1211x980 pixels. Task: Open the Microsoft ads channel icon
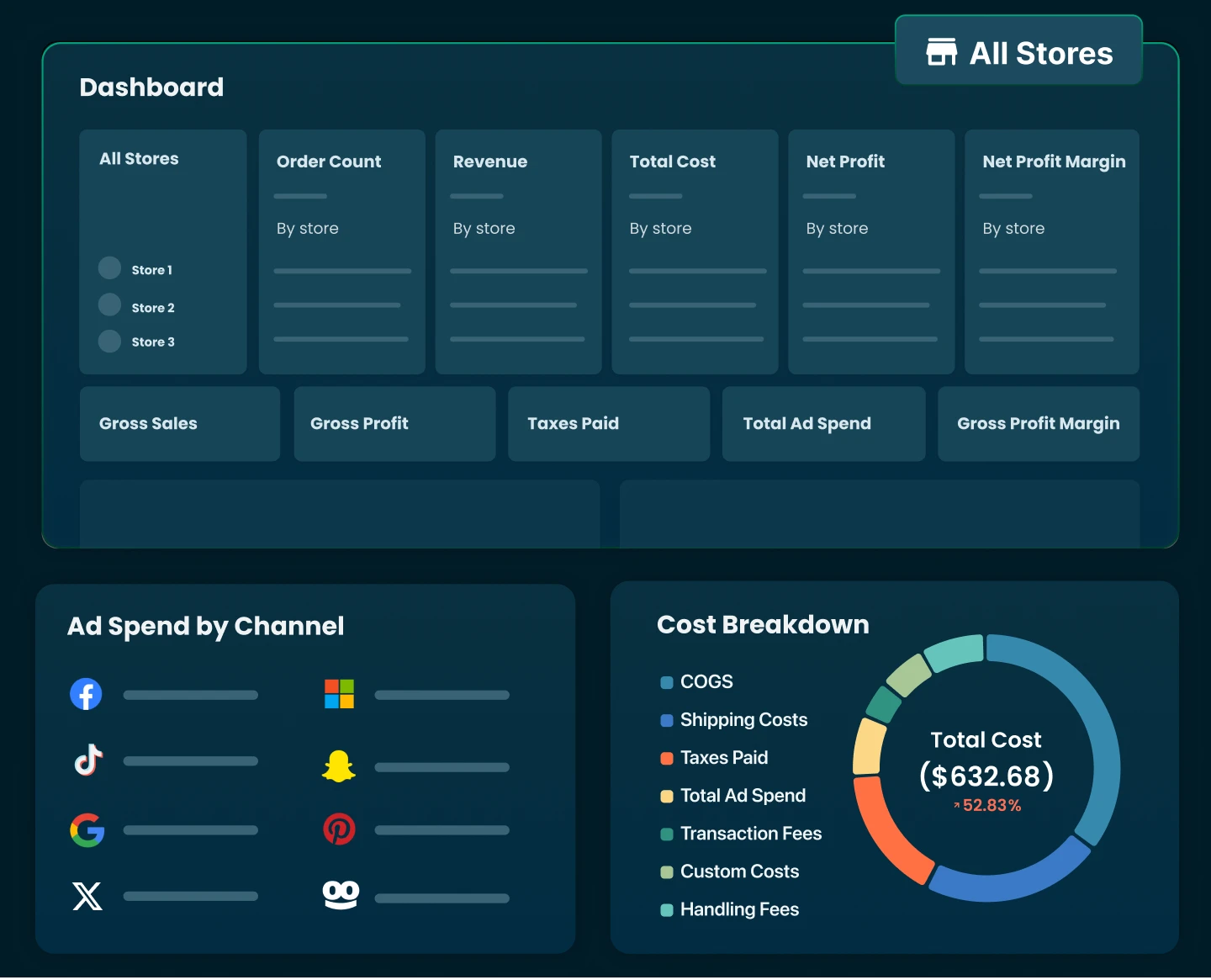pos(339,694)
